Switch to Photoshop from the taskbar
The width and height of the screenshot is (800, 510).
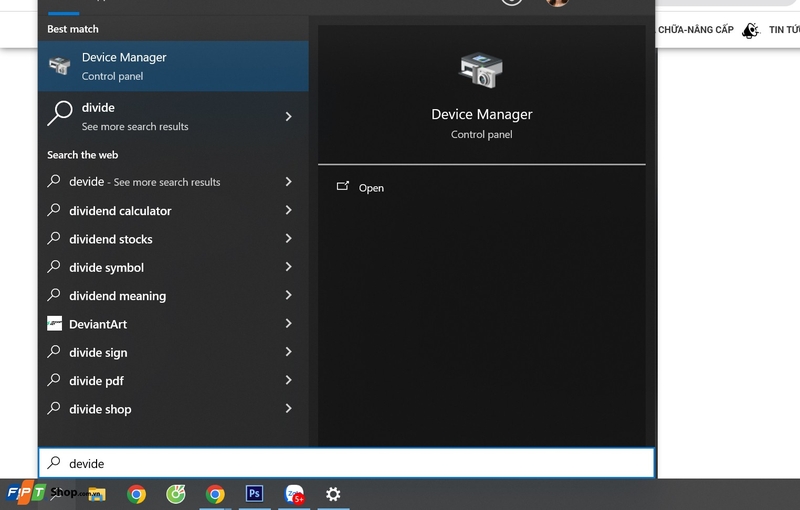(x=254, y=494)
